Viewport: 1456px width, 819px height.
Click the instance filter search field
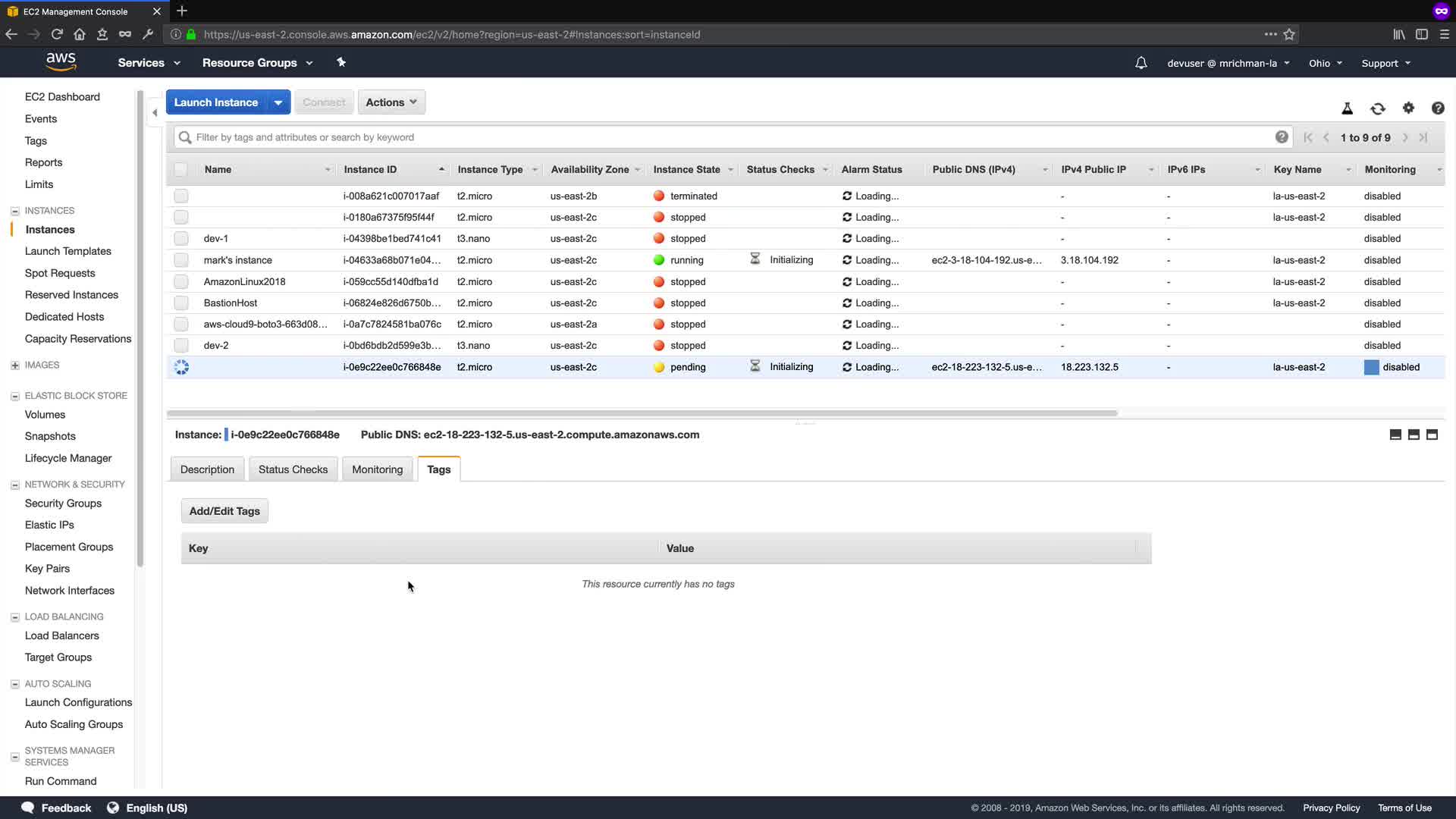coord(728,137)
